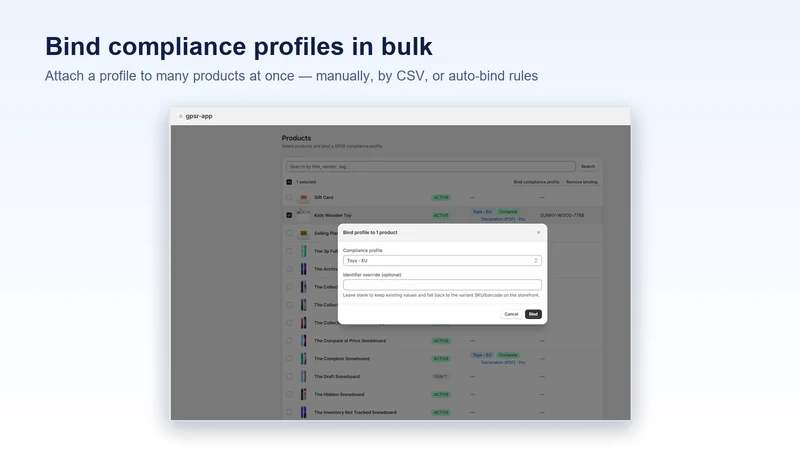Click the Bind compliance profile button
800x450 pixels.
(536, 182)
